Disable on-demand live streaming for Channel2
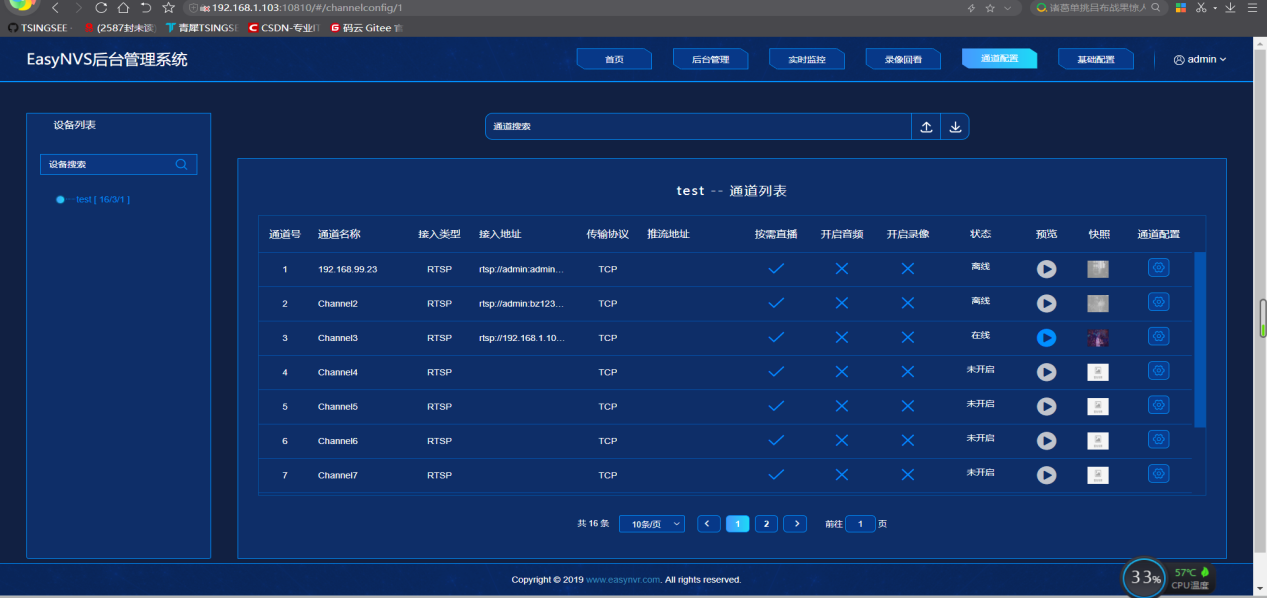1267x598 pixels. pyautogui.click(x=776, y=302)
